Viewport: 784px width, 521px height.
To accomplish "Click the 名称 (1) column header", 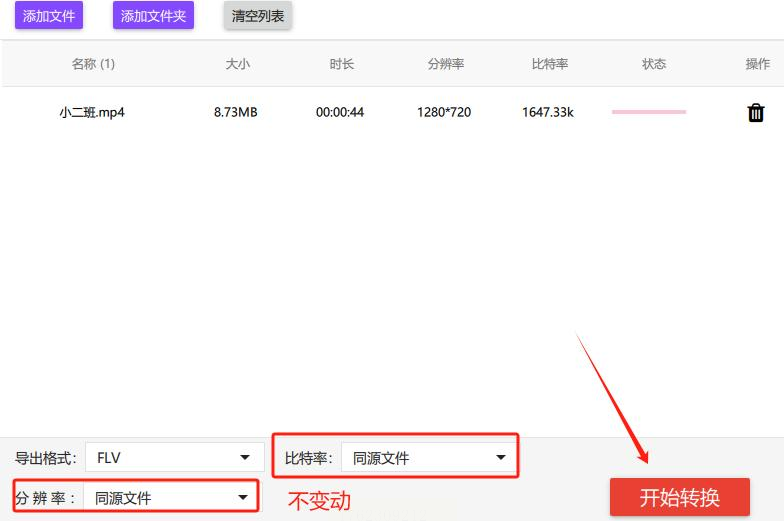I will tap(94, 64).
